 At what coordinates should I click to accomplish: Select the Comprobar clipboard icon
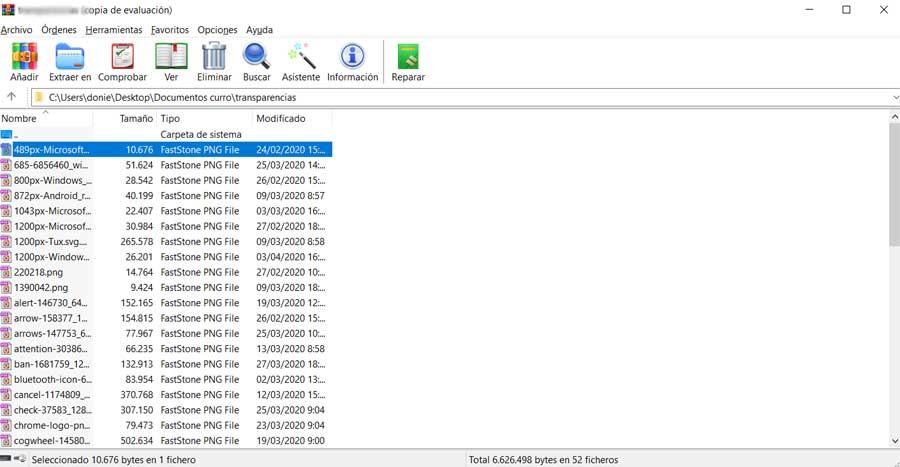(122, 56)
